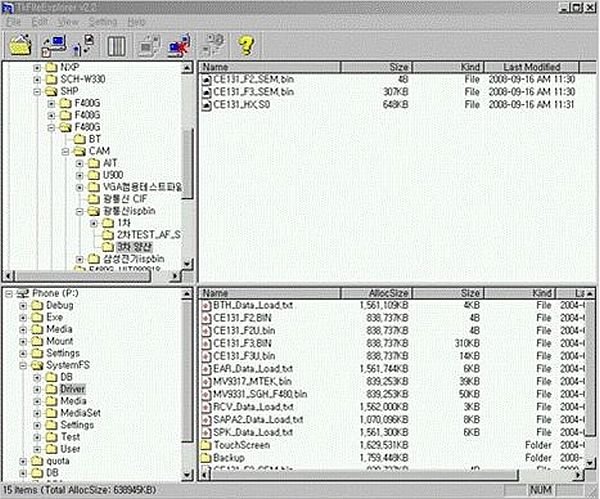Click the connect phone to PC toolbar icon

click(x=54, y=45)
